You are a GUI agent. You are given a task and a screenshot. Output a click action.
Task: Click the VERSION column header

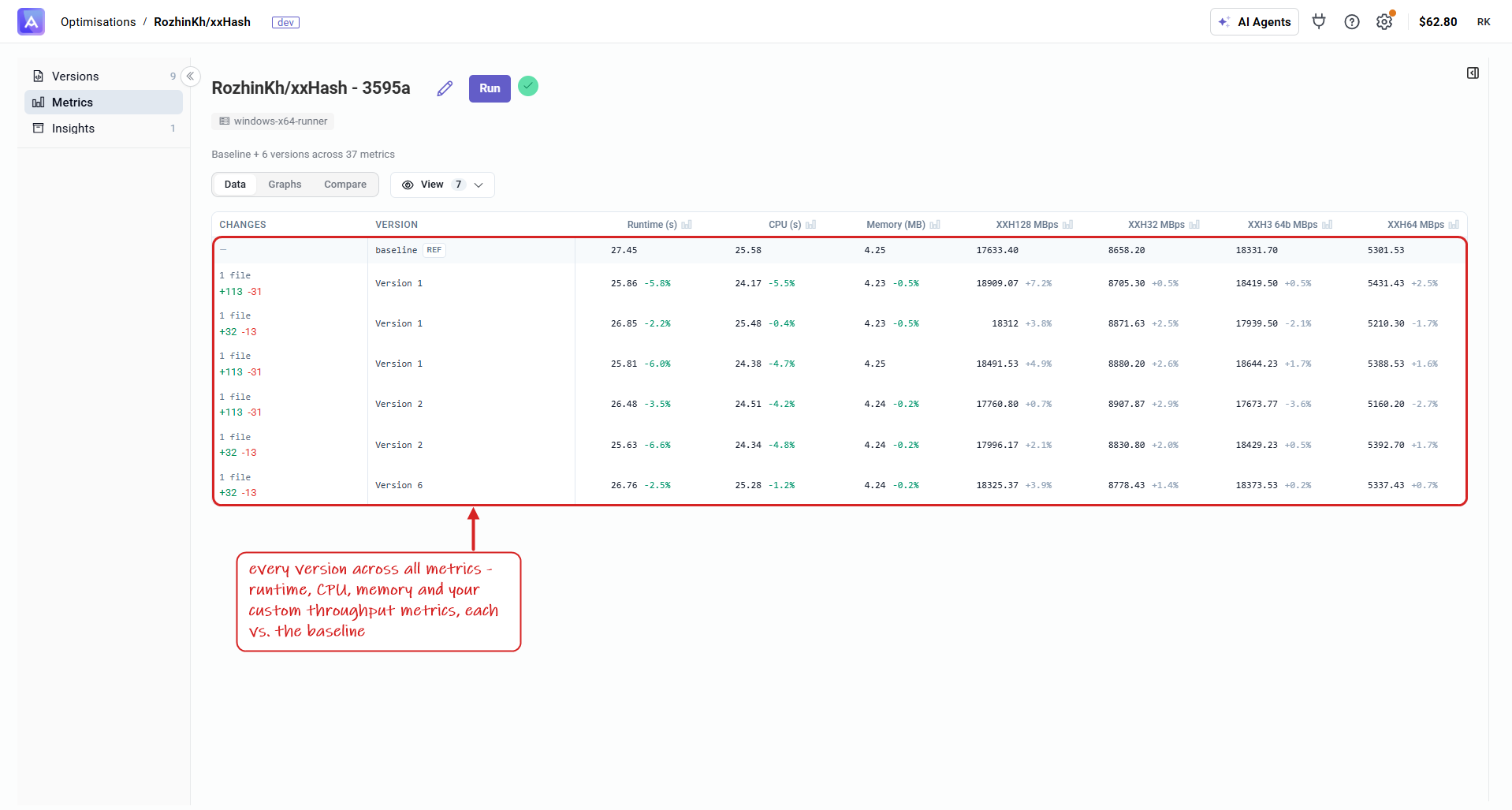pyautogui.click(x=397, y=225)
